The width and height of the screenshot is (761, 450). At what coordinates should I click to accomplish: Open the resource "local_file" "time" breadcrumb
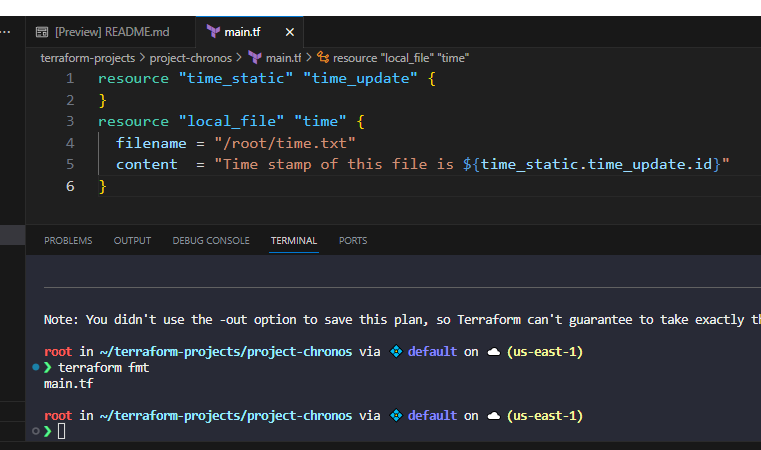(x=400, y=58)
